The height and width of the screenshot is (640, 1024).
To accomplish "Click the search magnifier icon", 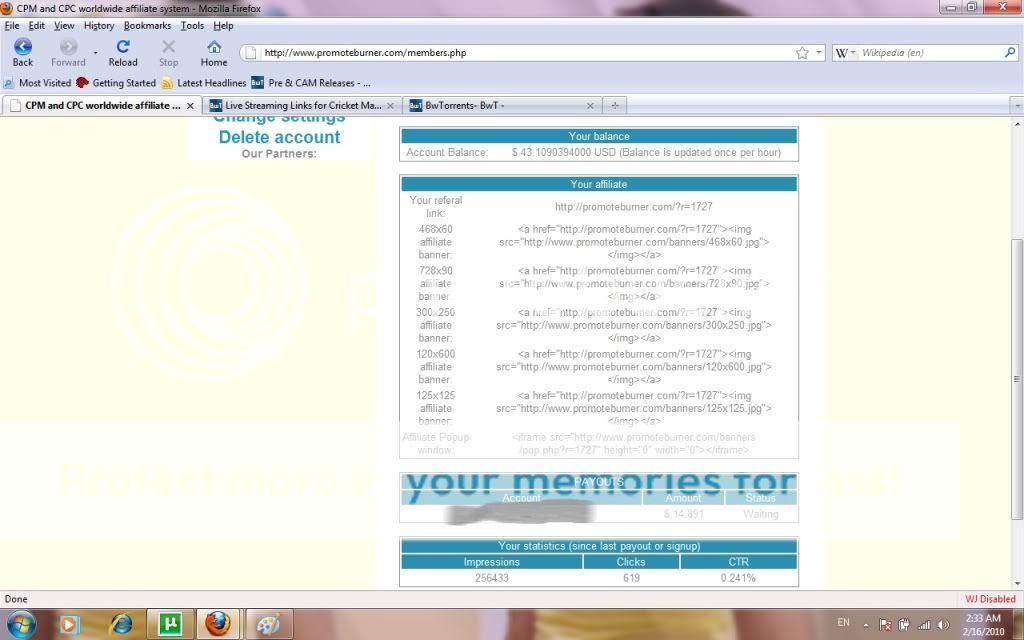I will click(1010, 52).
